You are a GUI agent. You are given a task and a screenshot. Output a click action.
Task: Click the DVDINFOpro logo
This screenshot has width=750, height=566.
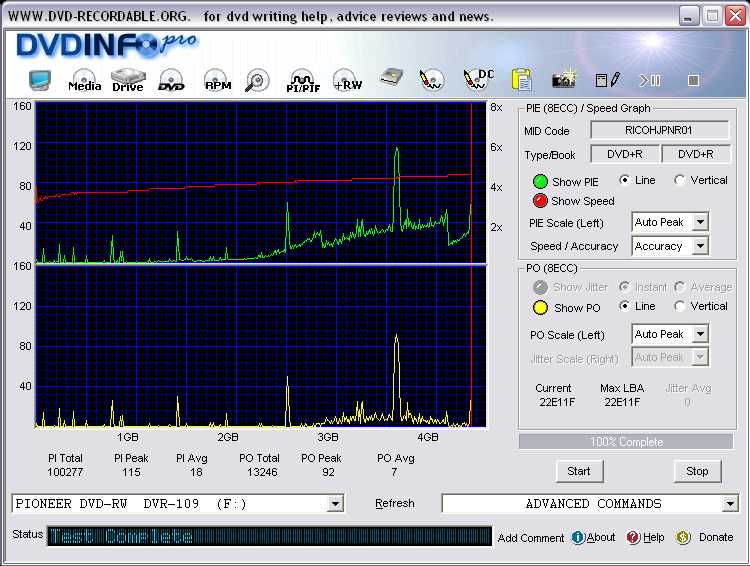[x=106, y=45]
